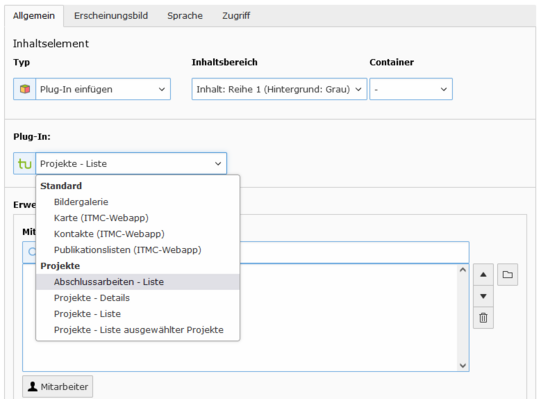This screenshot has height=399, width=541.
Task: Open the Erscheinungsbild tab
Action: click(x=111, y=16)
